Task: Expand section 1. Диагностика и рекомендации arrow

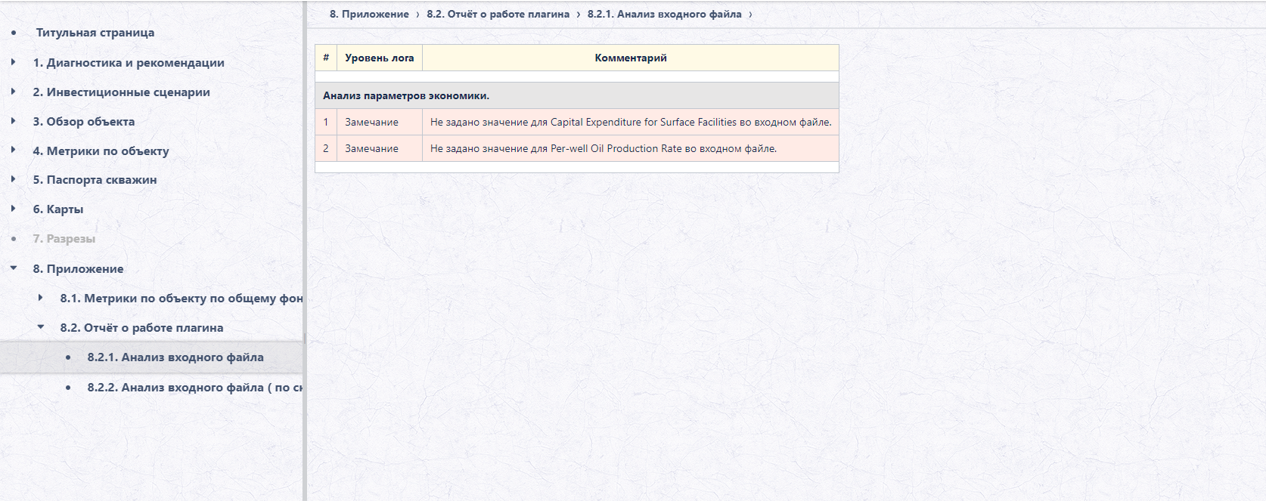Action: click(13, 62)
